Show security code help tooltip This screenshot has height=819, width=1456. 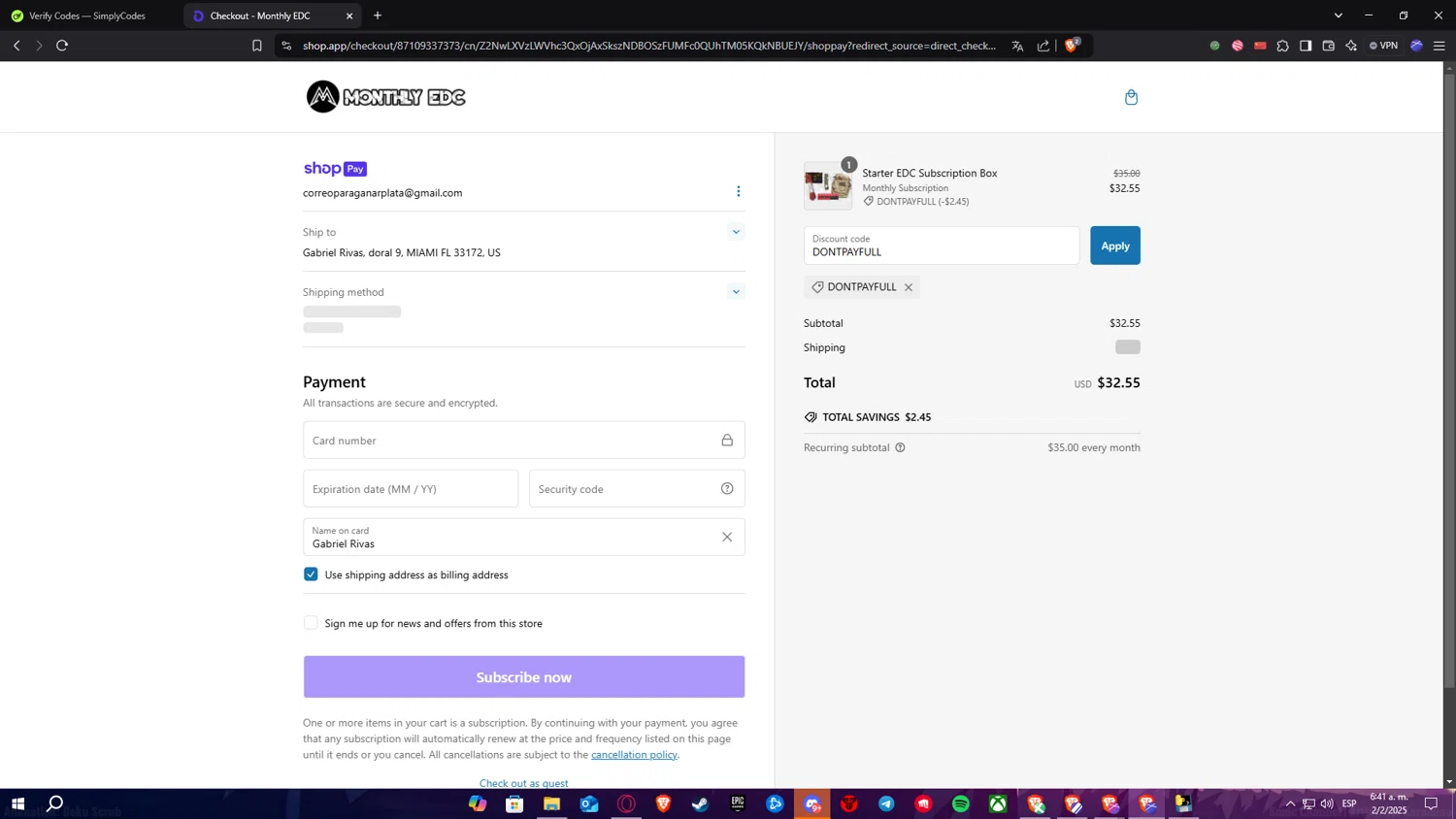[727, 489]
